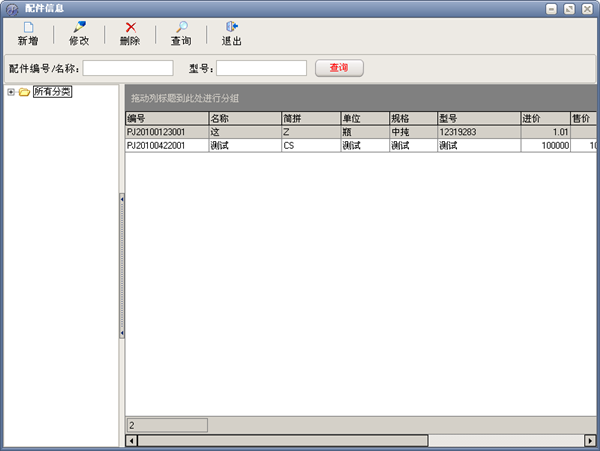This screenshot has height=451, width=600.
Task: Click the 删除 (Delete) red X icon
Action: point(130,27)
